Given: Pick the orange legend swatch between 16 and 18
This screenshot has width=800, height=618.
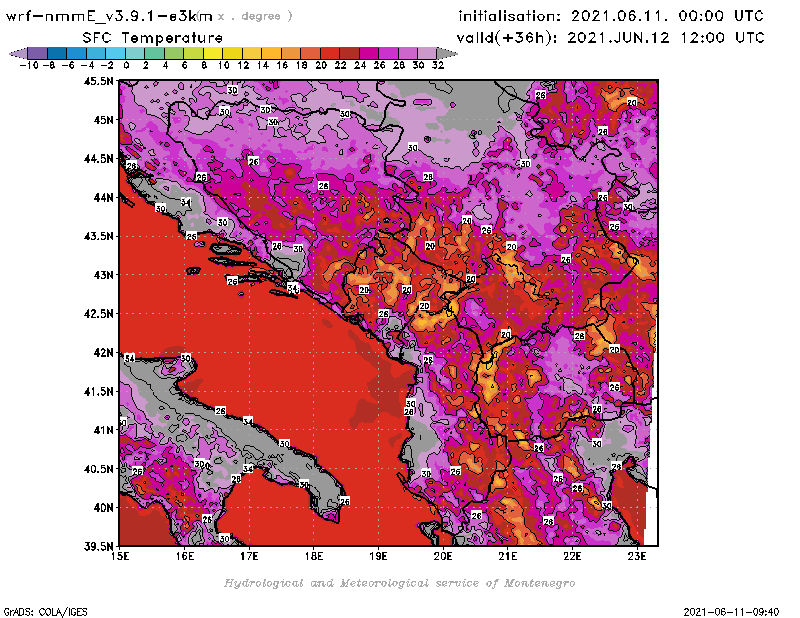Looking at the screenshot, I should (291, 53).
